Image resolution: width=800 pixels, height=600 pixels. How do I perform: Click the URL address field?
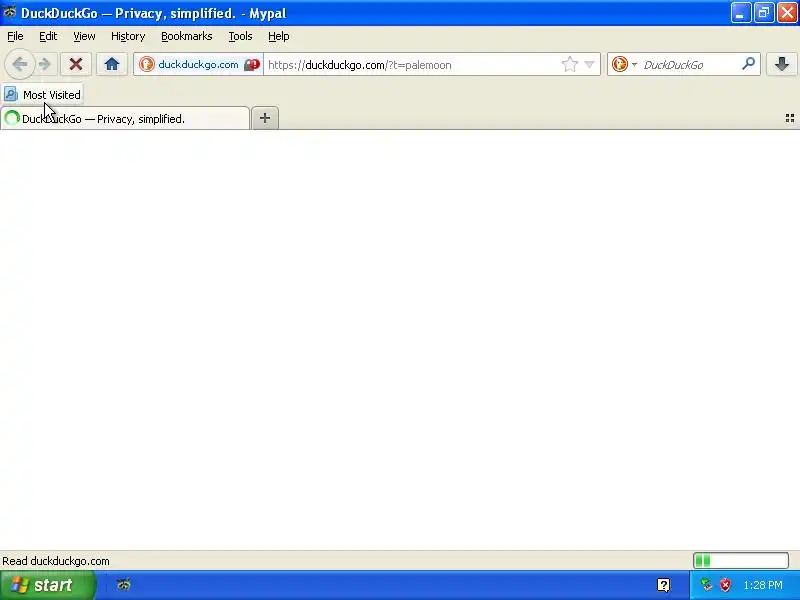(x=411, y=65)
